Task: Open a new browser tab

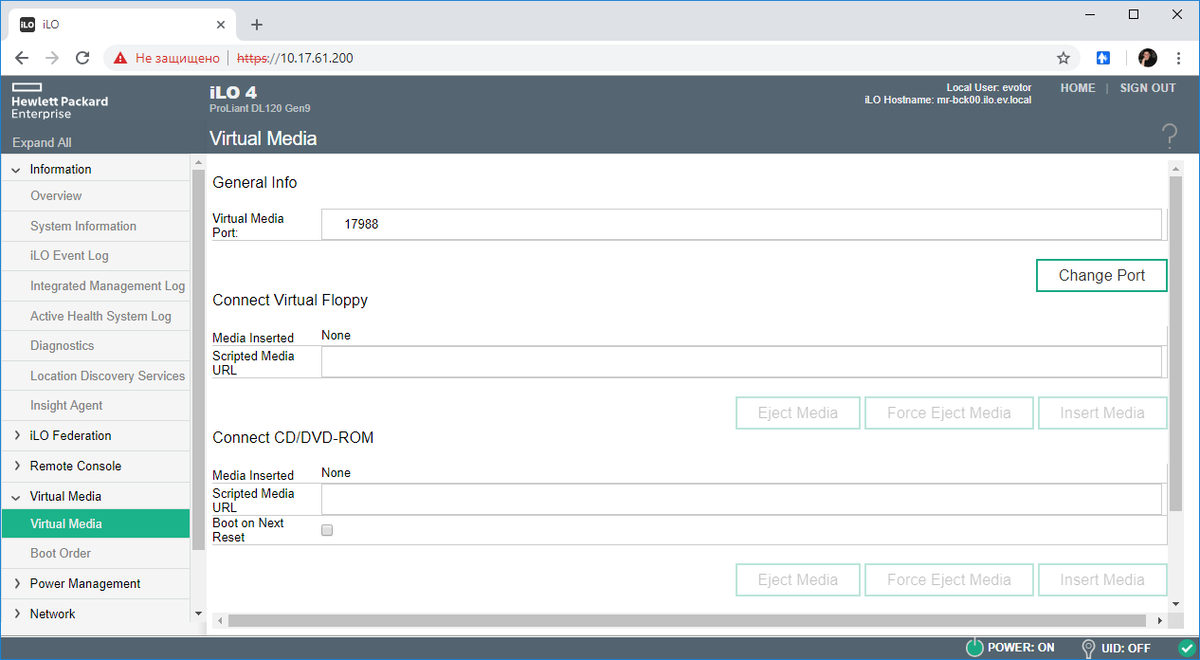Action: click(257, 24)
